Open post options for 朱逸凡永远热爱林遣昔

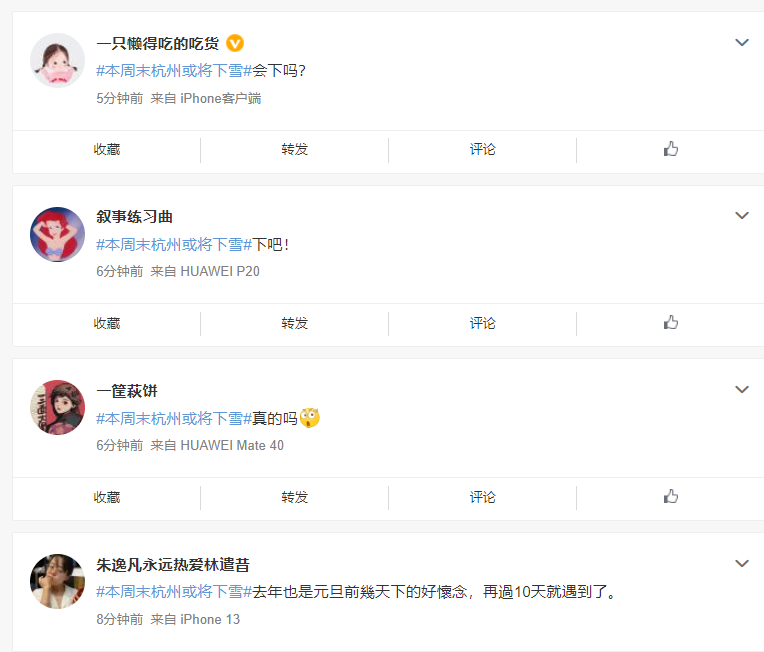point(742,564)
